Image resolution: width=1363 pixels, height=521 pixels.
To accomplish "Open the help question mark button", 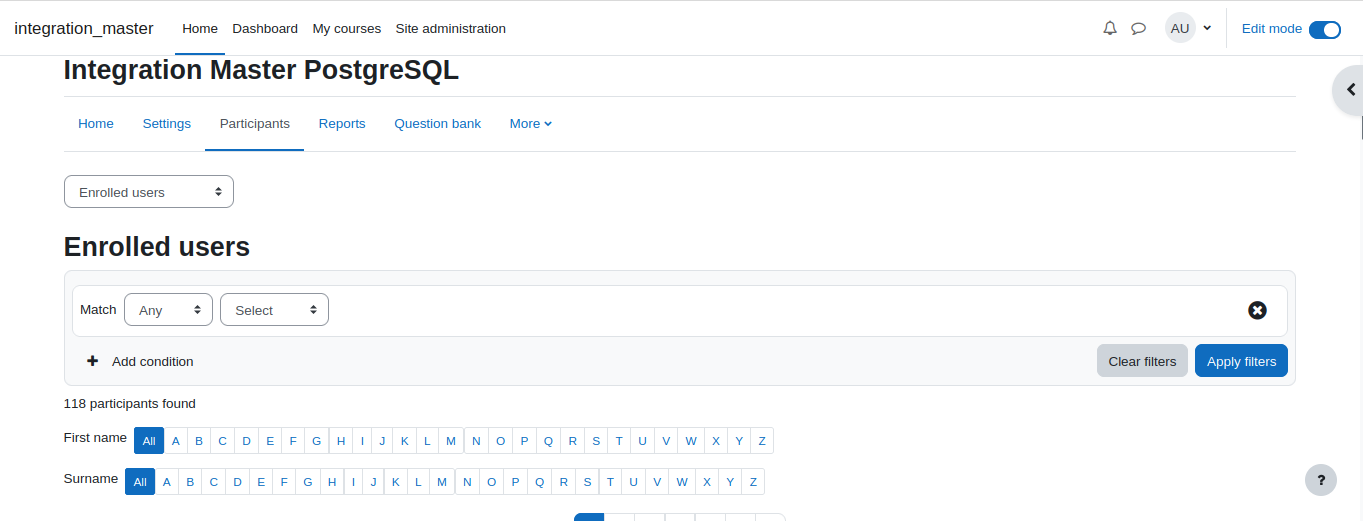I will click(x=1321, y=479).
